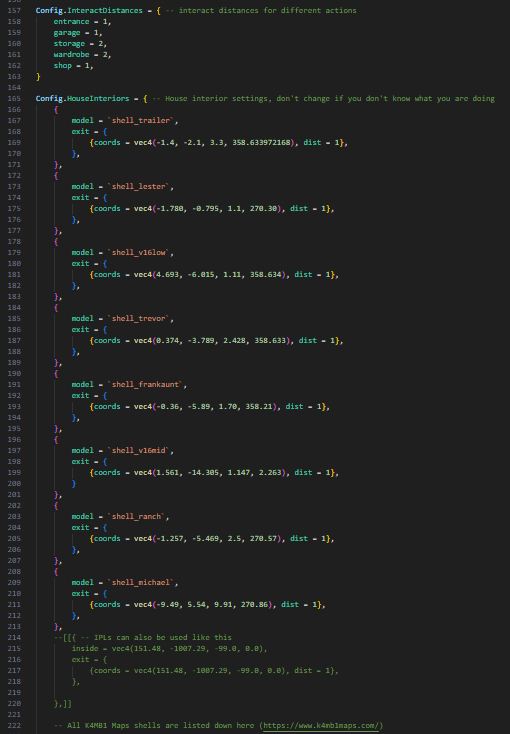Select the shell_trailer model string
Viewport: 510px width, 734px height.
143,120
